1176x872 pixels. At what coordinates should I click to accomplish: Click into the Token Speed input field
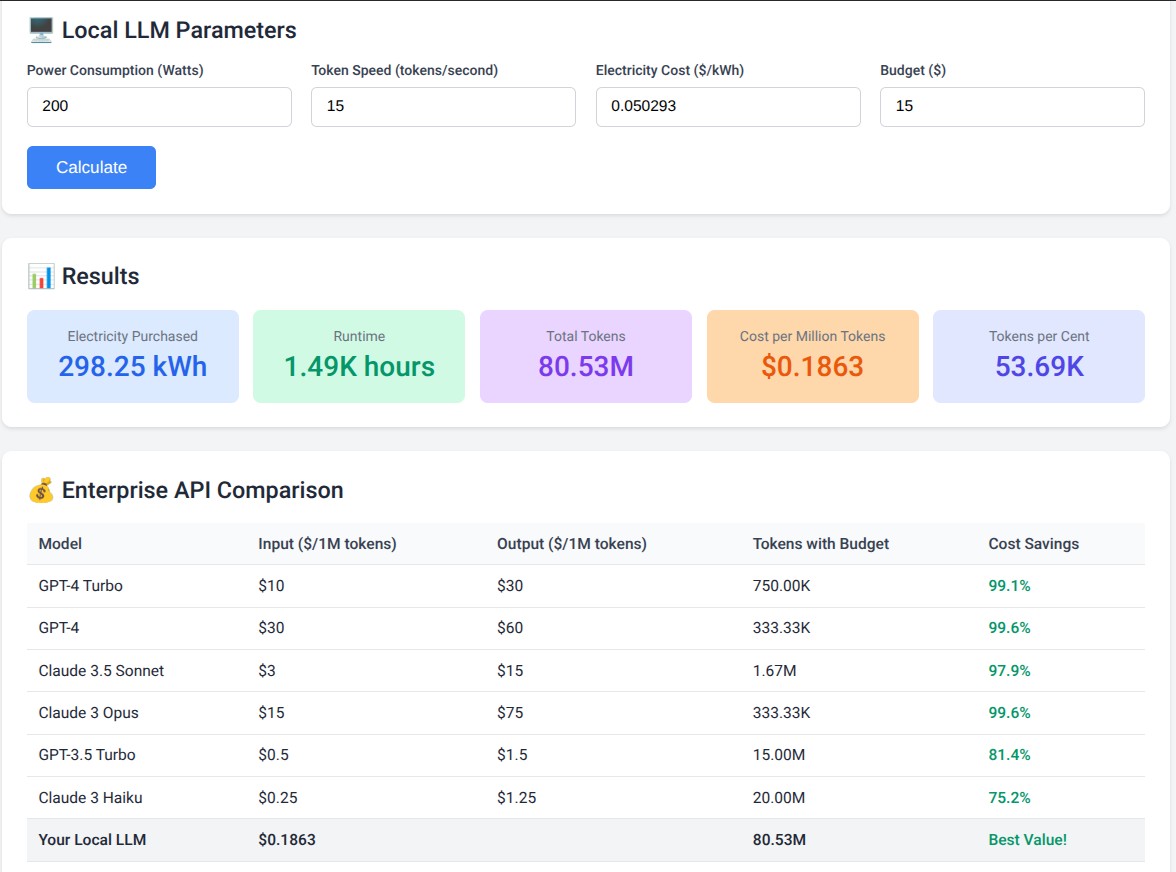(443, 106)
